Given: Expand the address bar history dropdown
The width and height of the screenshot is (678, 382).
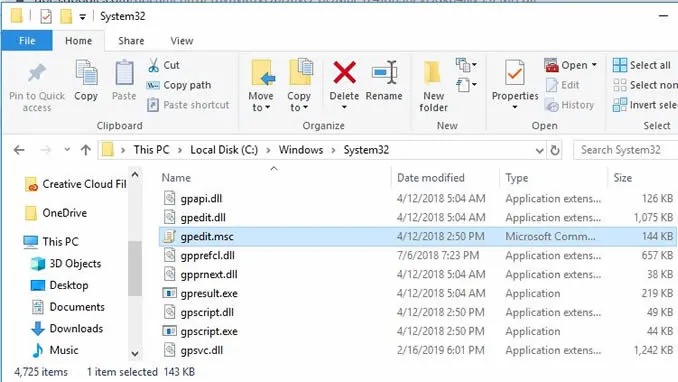Looking at the screenshot, I should click(539, 151).
